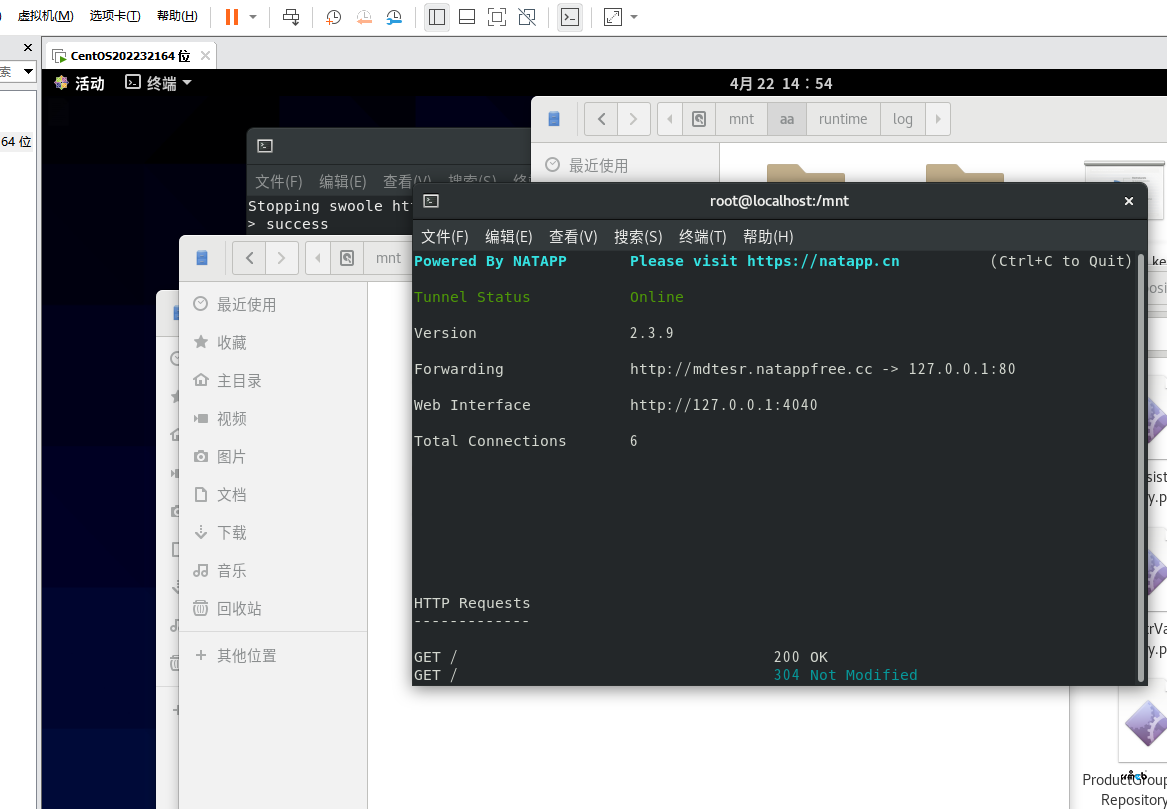The image size is (1167, 809).
Task: Open 编辑(E) menu in the swoole terminal
Action: click(343, 182)
